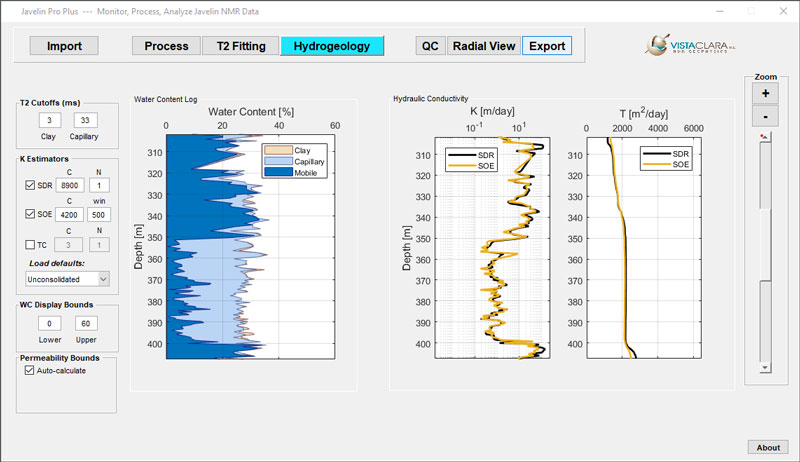Screen dimensions: 800x462
Task: Disable the SDR estimator checkbox
Action: tap(28, 186)
